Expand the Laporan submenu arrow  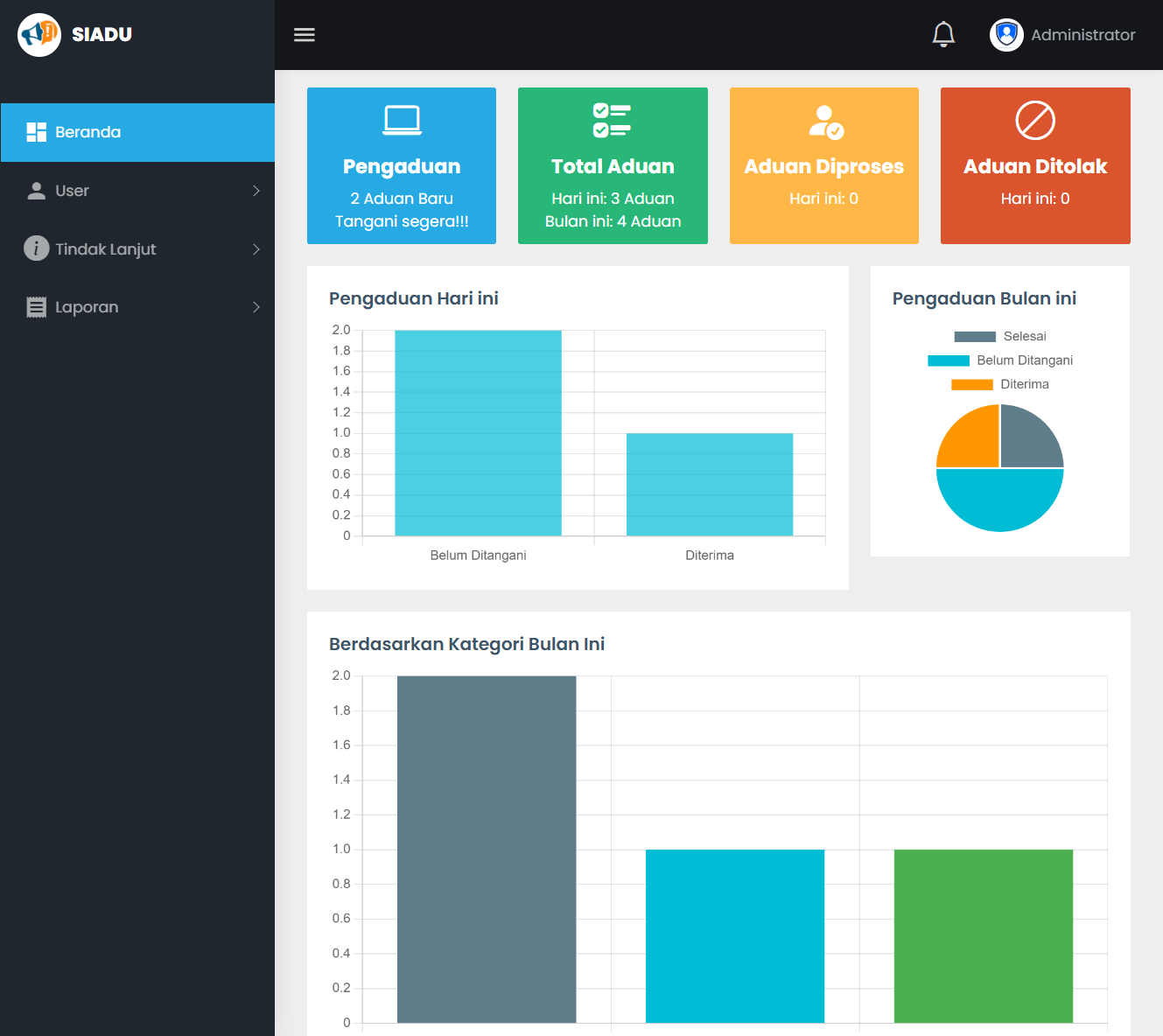(x=256, y=307)
